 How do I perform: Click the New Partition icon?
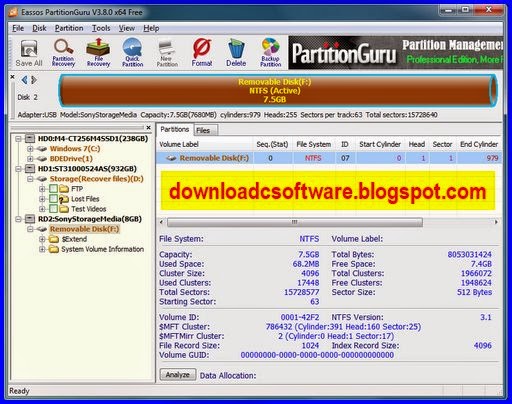[x=167, y=53]
